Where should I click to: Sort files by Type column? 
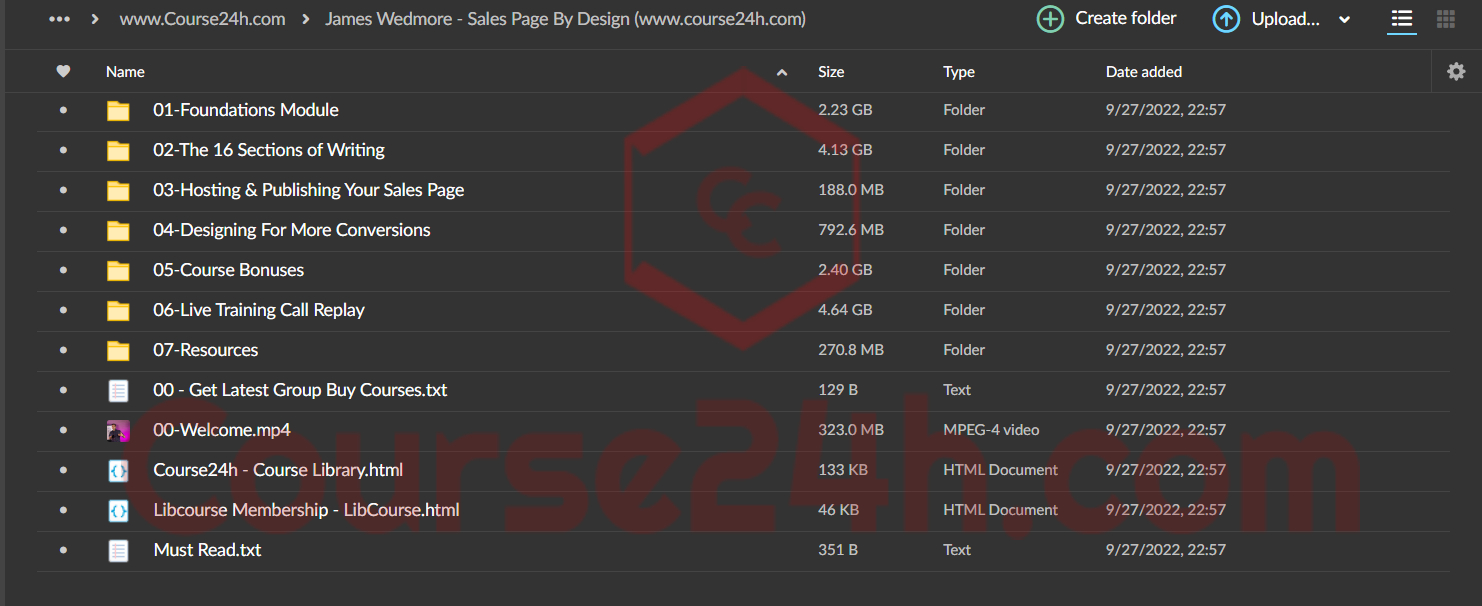959,72
